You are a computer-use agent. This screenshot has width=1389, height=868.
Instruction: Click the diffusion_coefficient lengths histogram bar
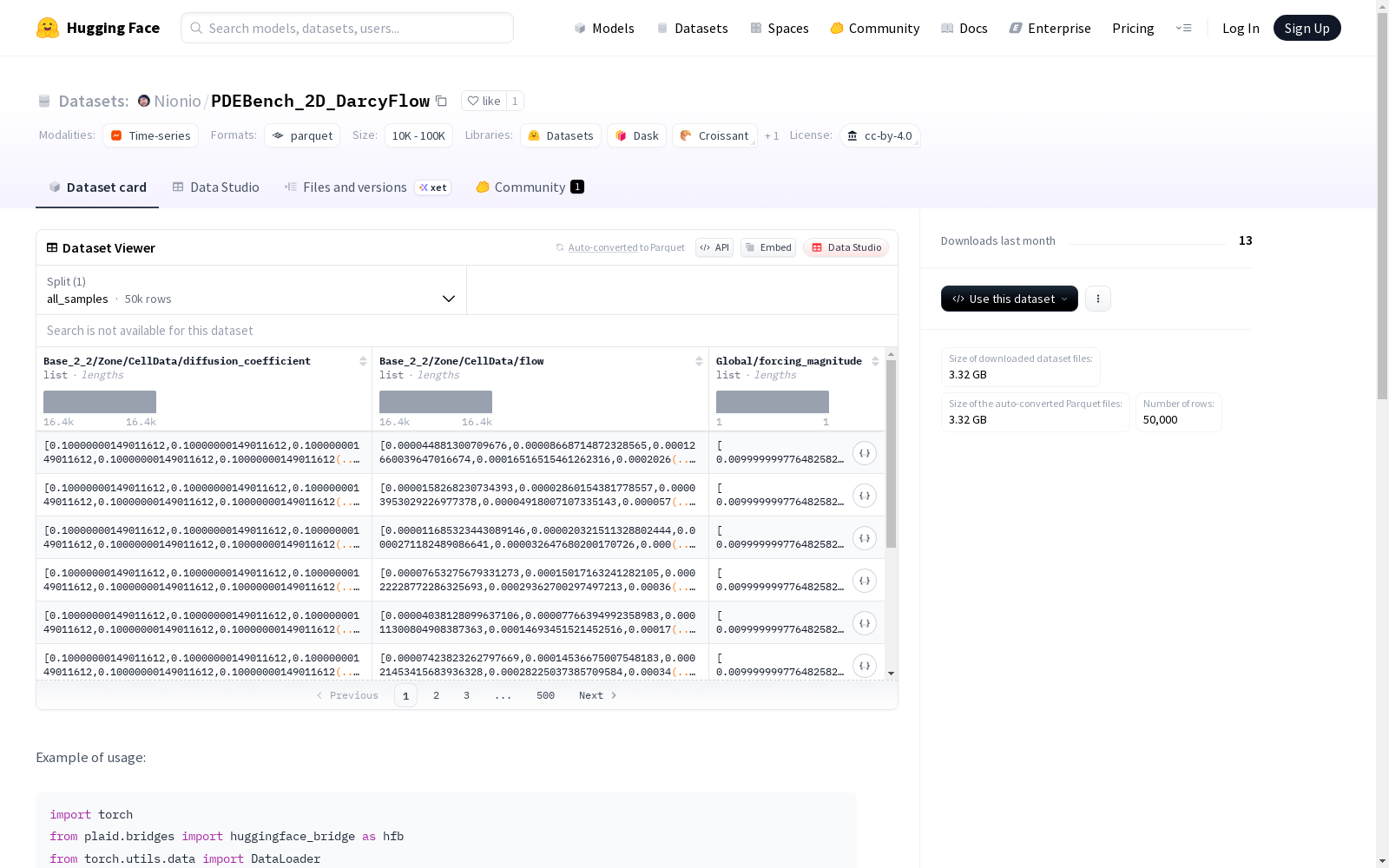coord(100,402)
